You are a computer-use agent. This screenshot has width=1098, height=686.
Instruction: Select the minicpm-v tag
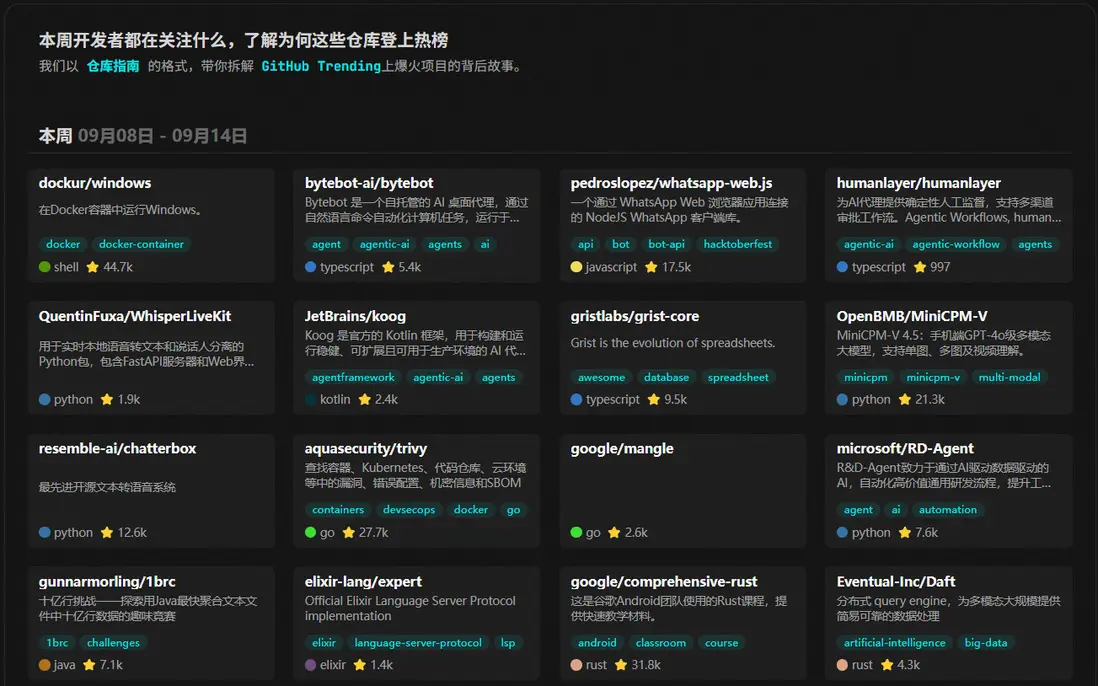(x=933, y=377)
